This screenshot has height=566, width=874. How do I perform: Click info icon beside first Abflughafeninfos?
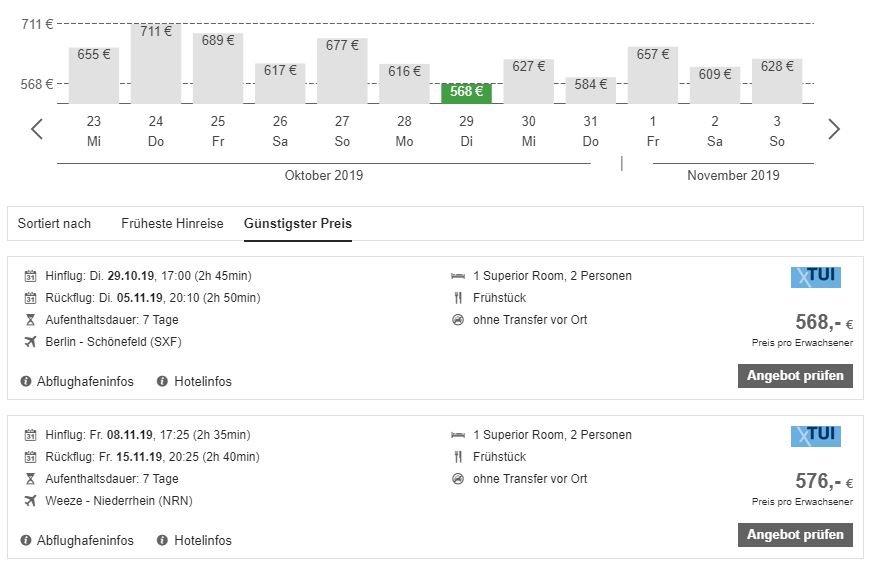(26, 382)
